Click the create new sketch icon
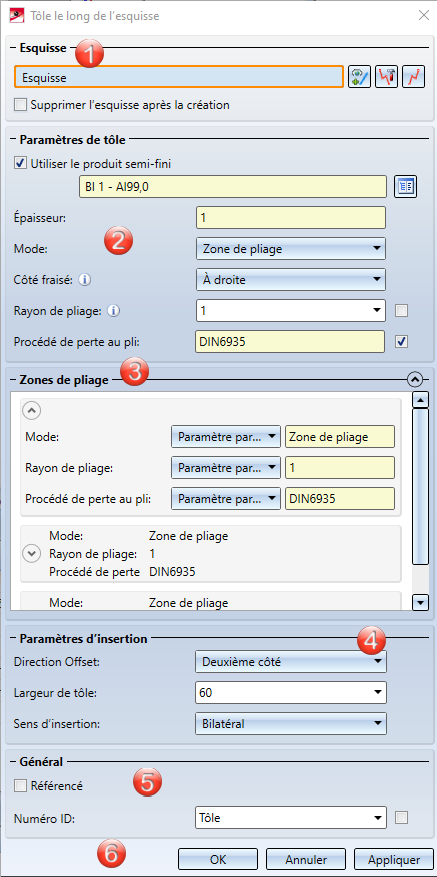Viewport: 437px width, 877px height. click(361, 77)
